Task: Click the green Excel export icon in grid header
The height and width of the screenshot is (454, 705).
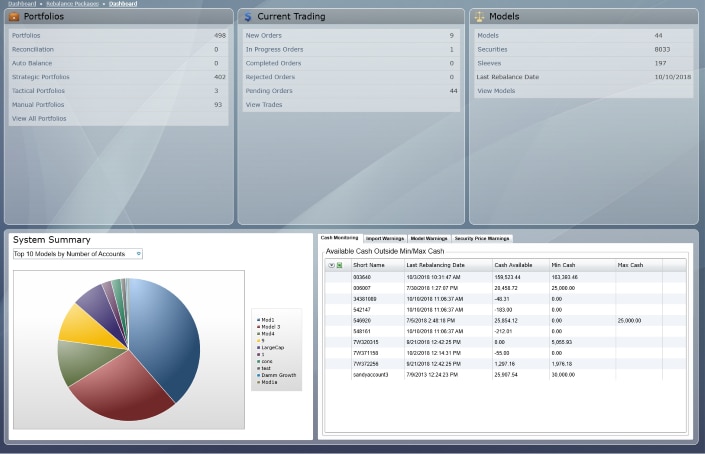Action: tap(339, 265)
